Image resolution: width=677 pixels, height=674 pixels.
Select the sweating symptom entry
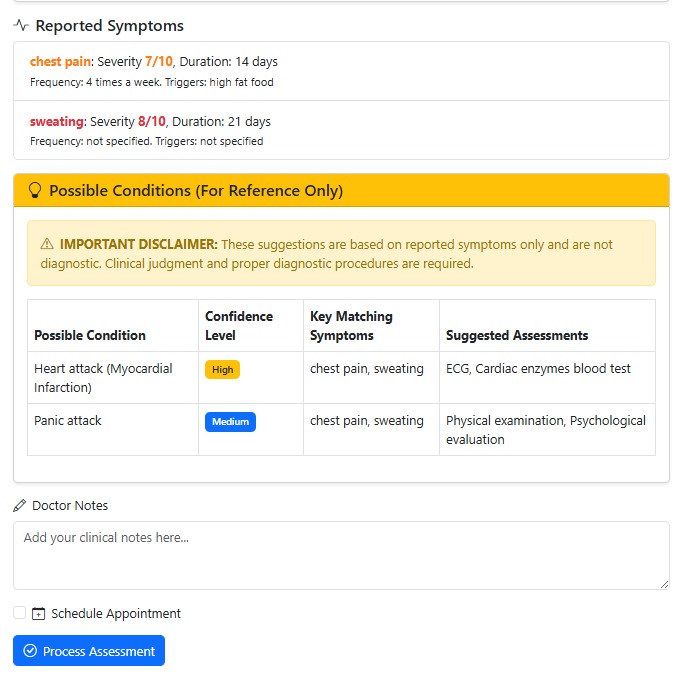[x=341, y=130]
